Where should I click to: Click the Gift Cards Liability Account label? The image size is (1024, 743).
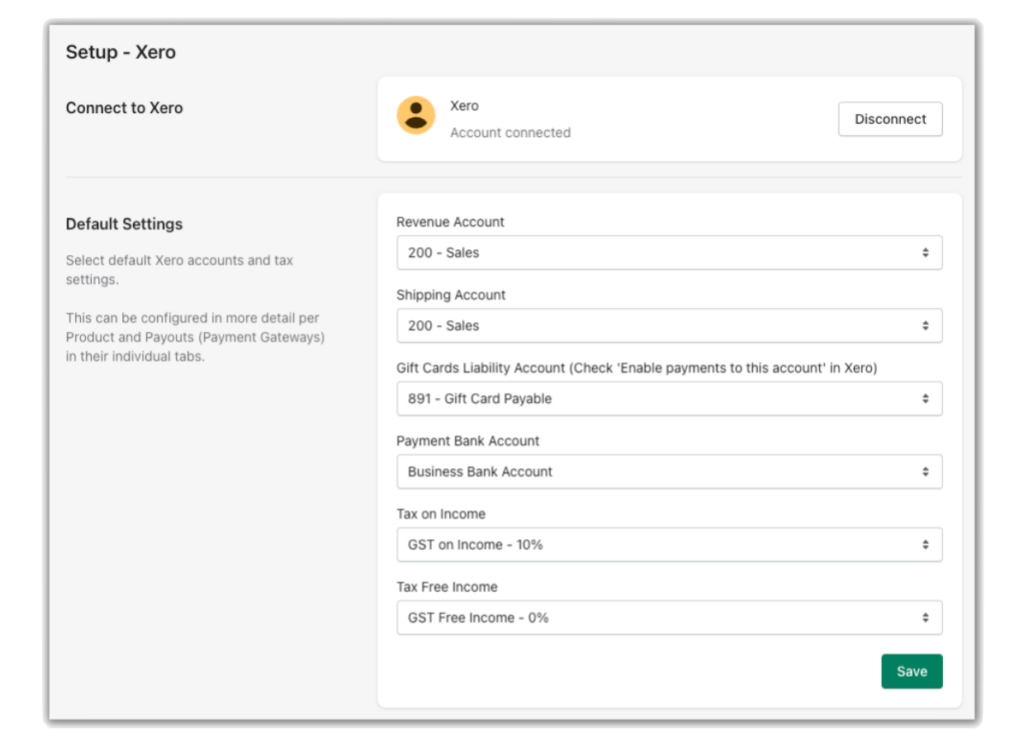click(x=637, y=368)
